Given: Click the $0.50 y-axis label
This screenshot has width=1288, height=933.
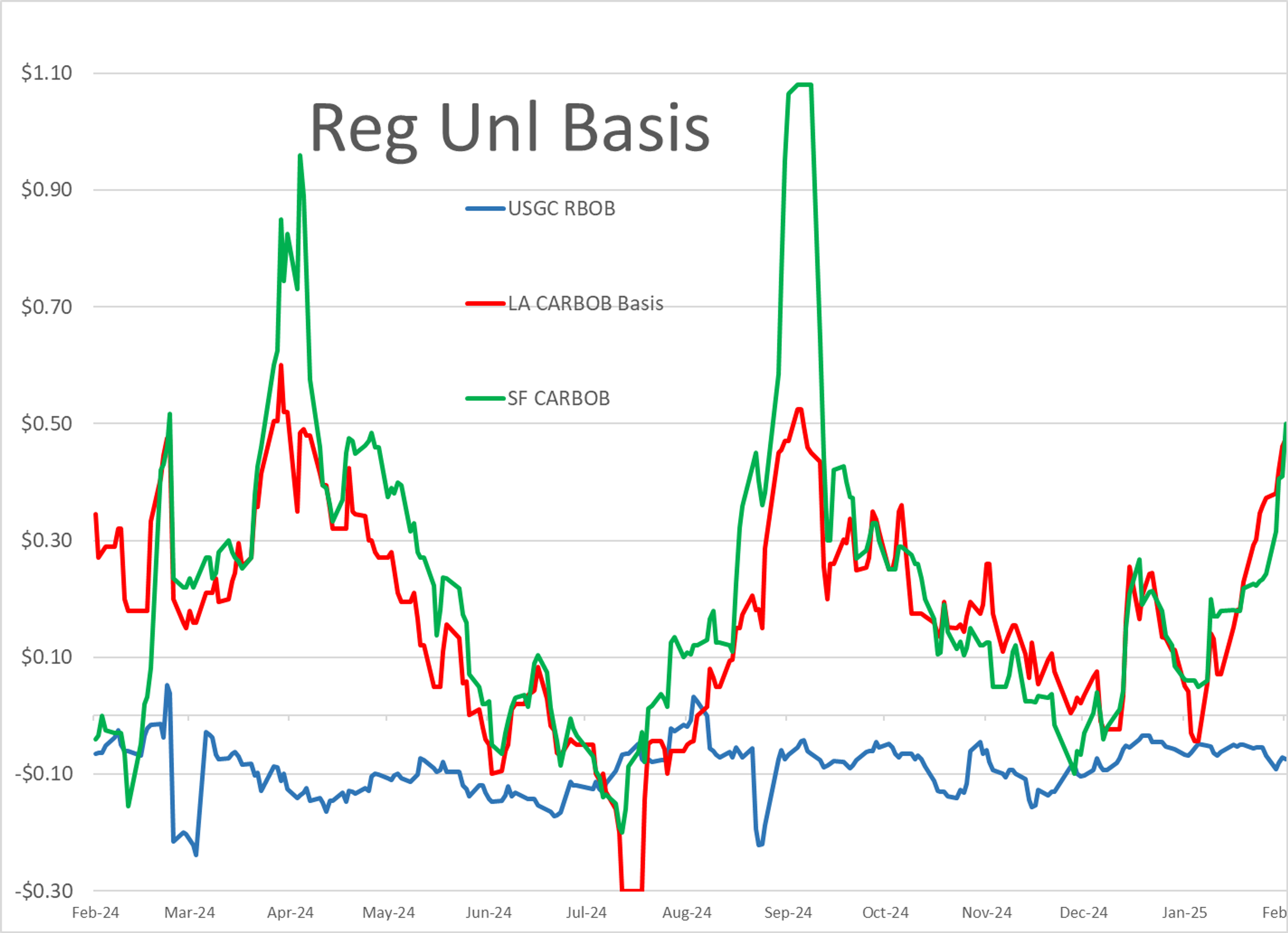Looking at the screenshot, I should (47, 423).
